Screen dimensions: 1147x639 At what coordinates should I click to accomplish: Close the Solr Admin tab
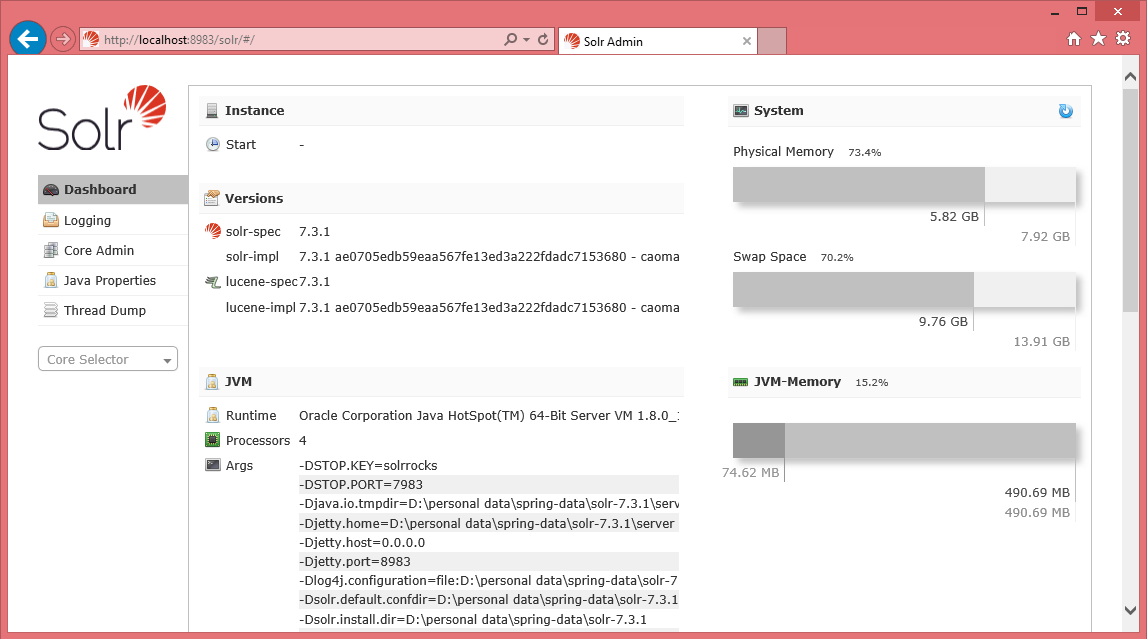tap(747, 41)
